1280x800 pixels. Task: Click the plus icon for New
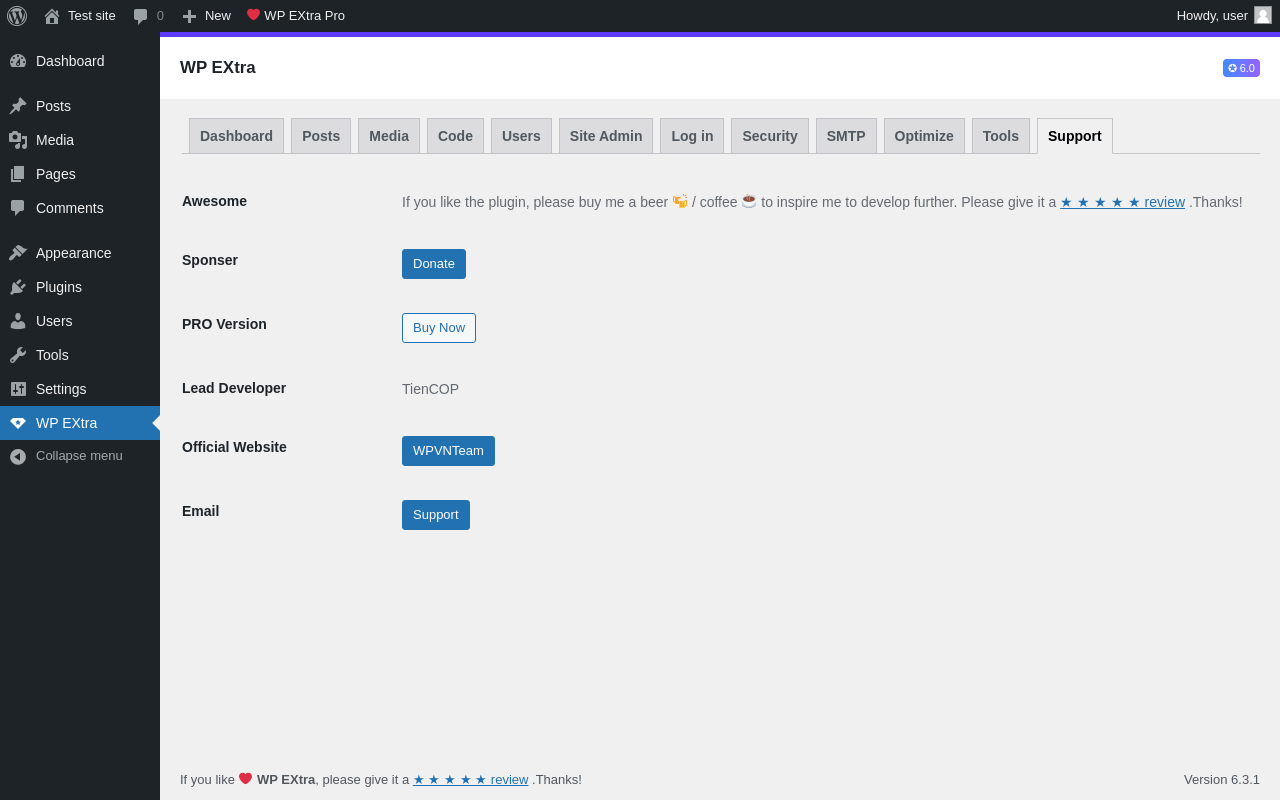point(189,16)
